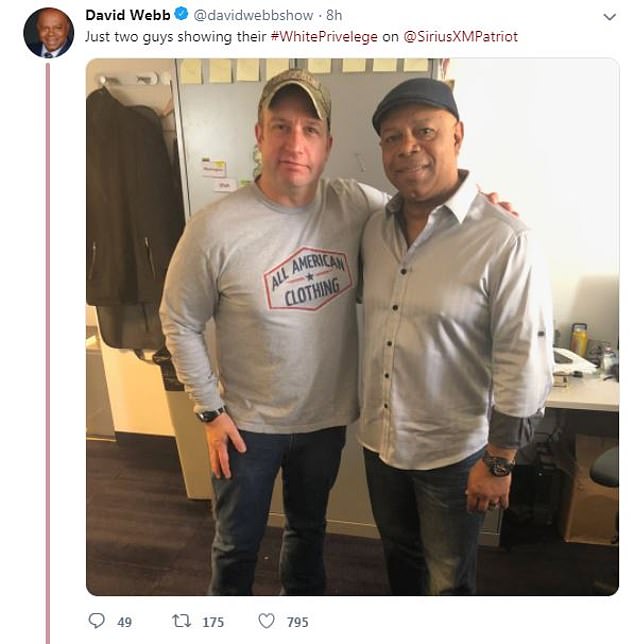Viewport: 634px width, 644px height.
Task: Open the attached photo of two men
Action: click(x=352, y=327)
